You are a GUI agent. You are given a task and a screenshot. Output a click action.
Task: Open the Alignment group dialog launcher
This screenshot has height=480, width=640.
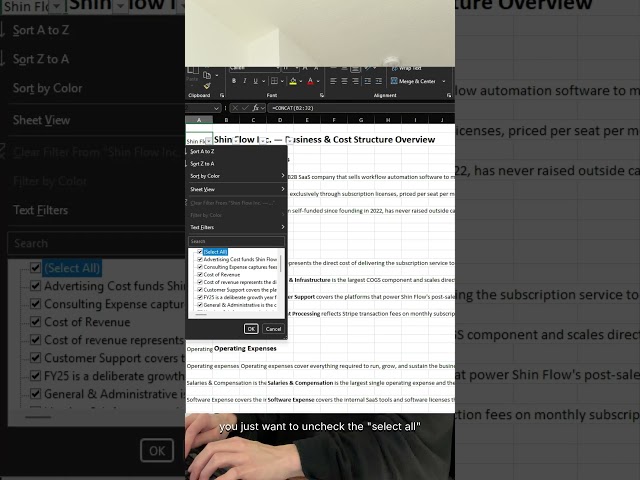[x=449, y=95]
